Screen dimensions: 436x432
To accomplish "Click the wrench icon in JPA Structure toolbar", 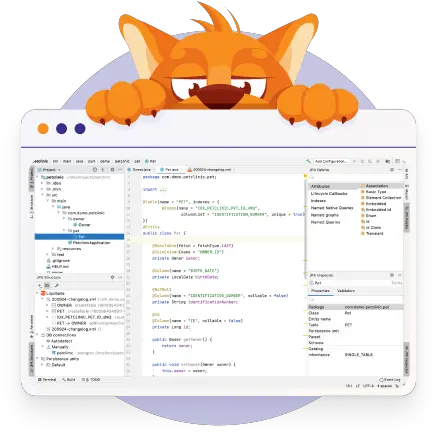I will pos(57,286).
